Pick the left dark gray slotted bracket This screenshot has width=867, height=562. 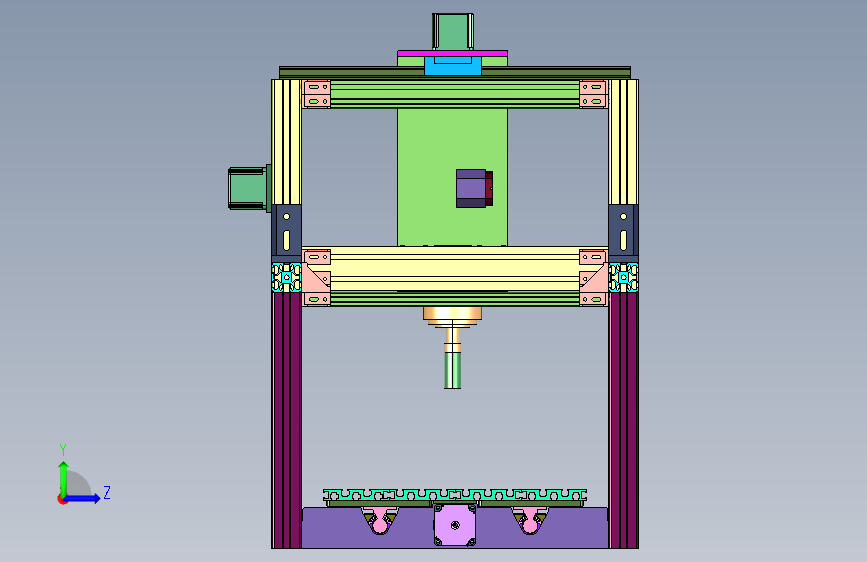[286, 231]
